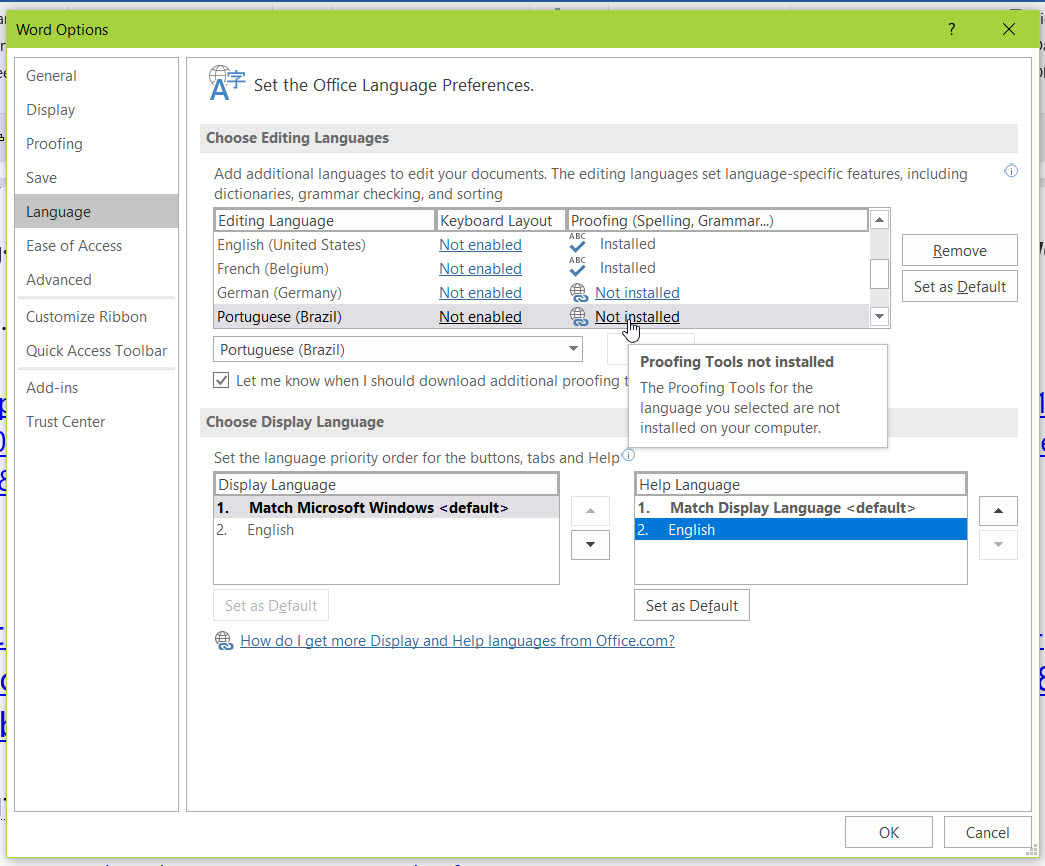
Task: Switch to the Proofing category
Action: tap(97, 144)
